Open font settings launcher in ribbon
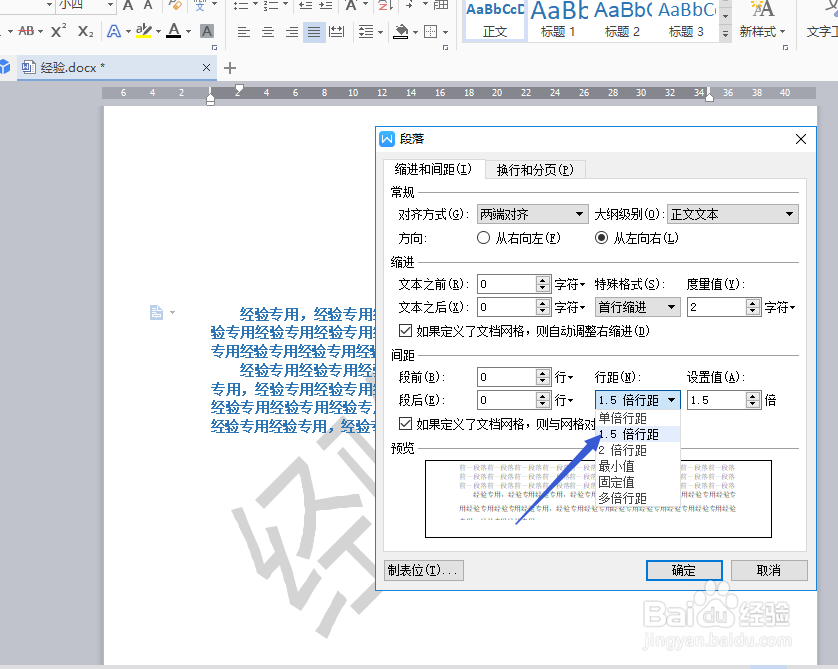This screenshot has height=669, width=838. click(214, 48)
